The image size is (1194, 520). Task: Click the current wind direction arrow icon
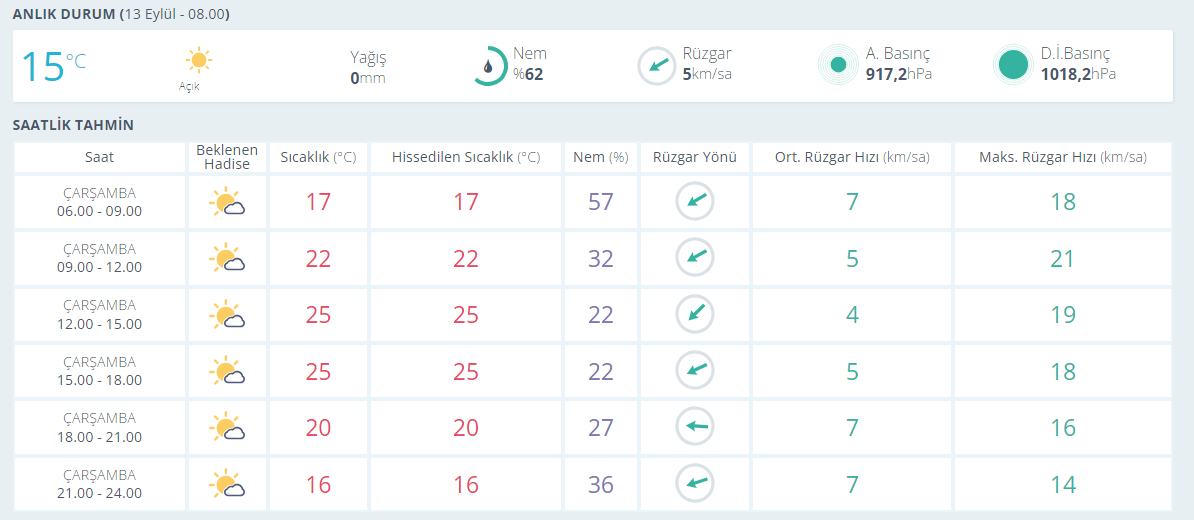pyautogui.click(x=656, y=65)
